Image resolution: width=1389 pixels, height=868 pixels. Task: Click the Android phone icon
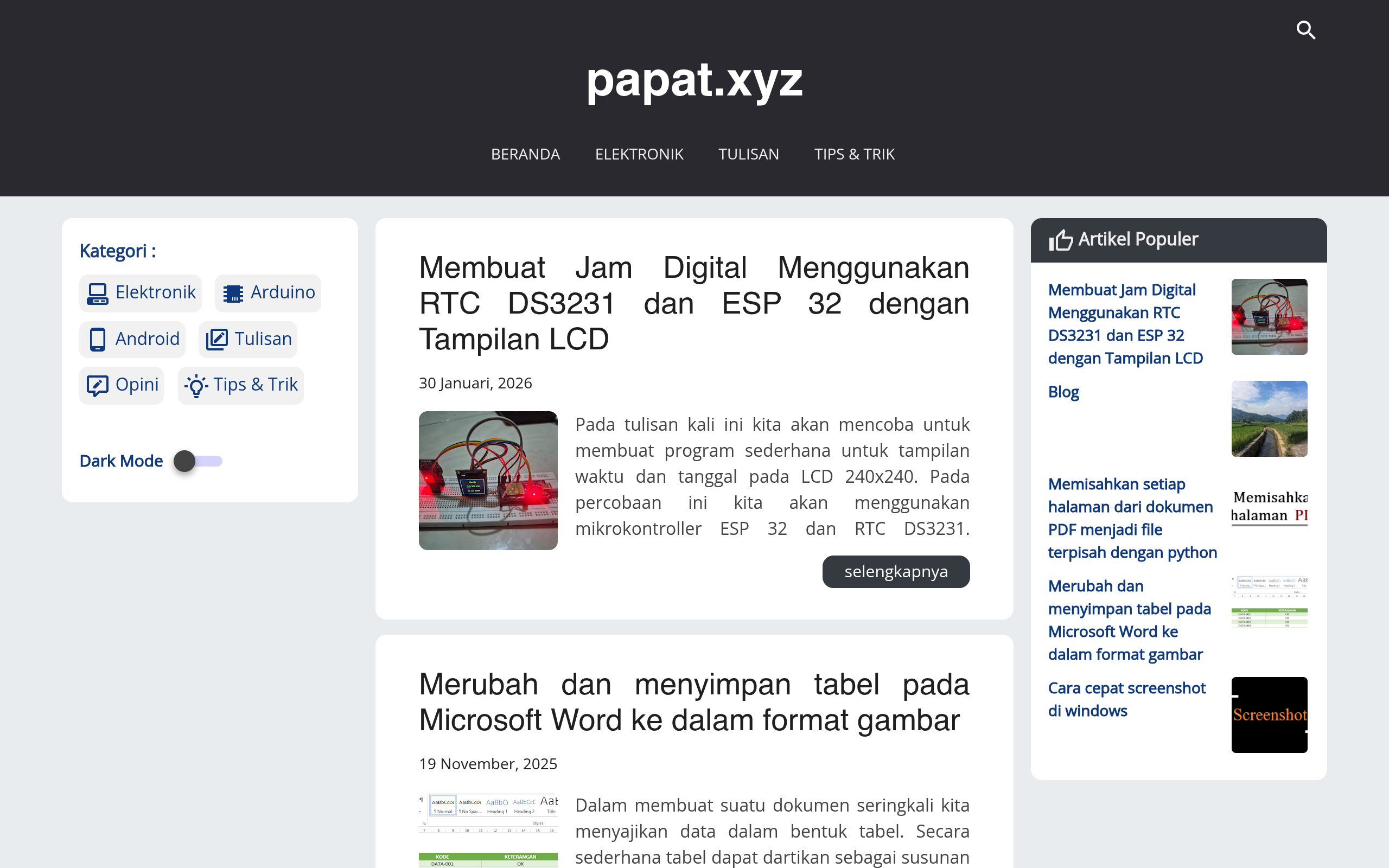tap(97, 339)
